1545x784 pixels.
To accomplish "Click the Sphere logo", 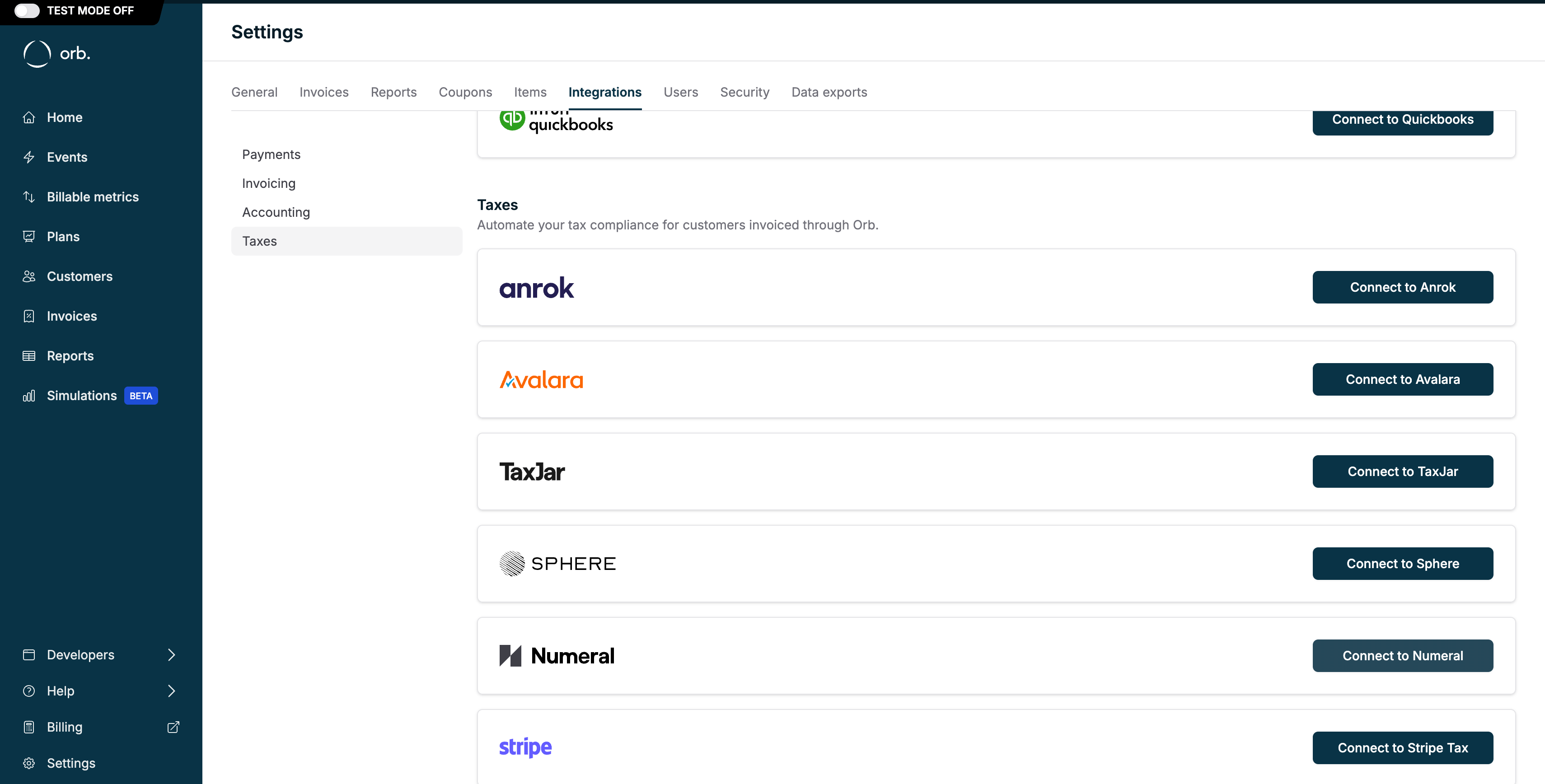I will click(557, 564).
